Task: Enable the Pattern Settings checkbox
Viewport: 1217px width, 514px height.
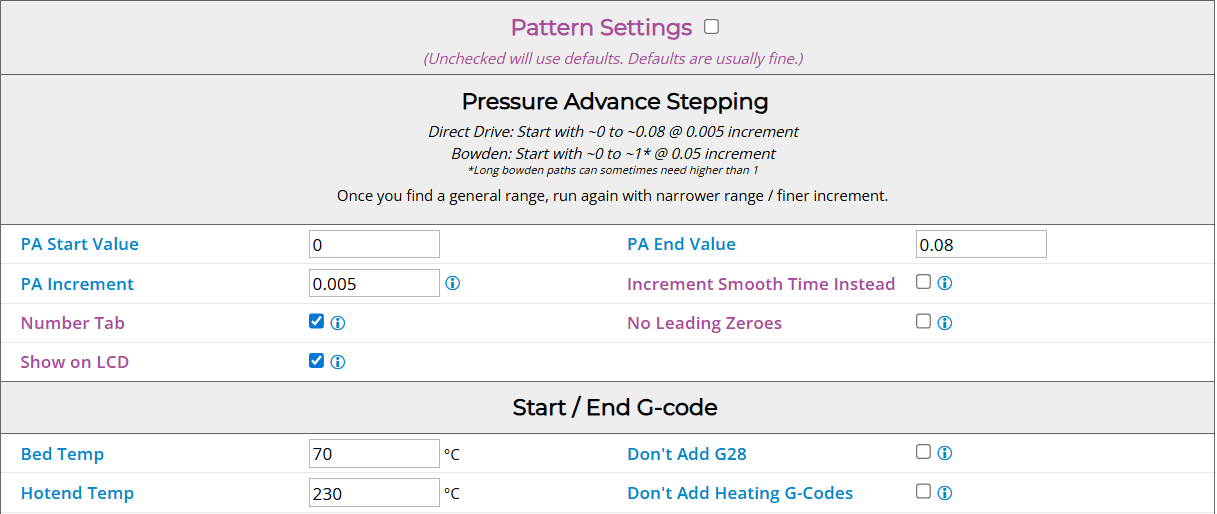Action: tap(711, 27)
